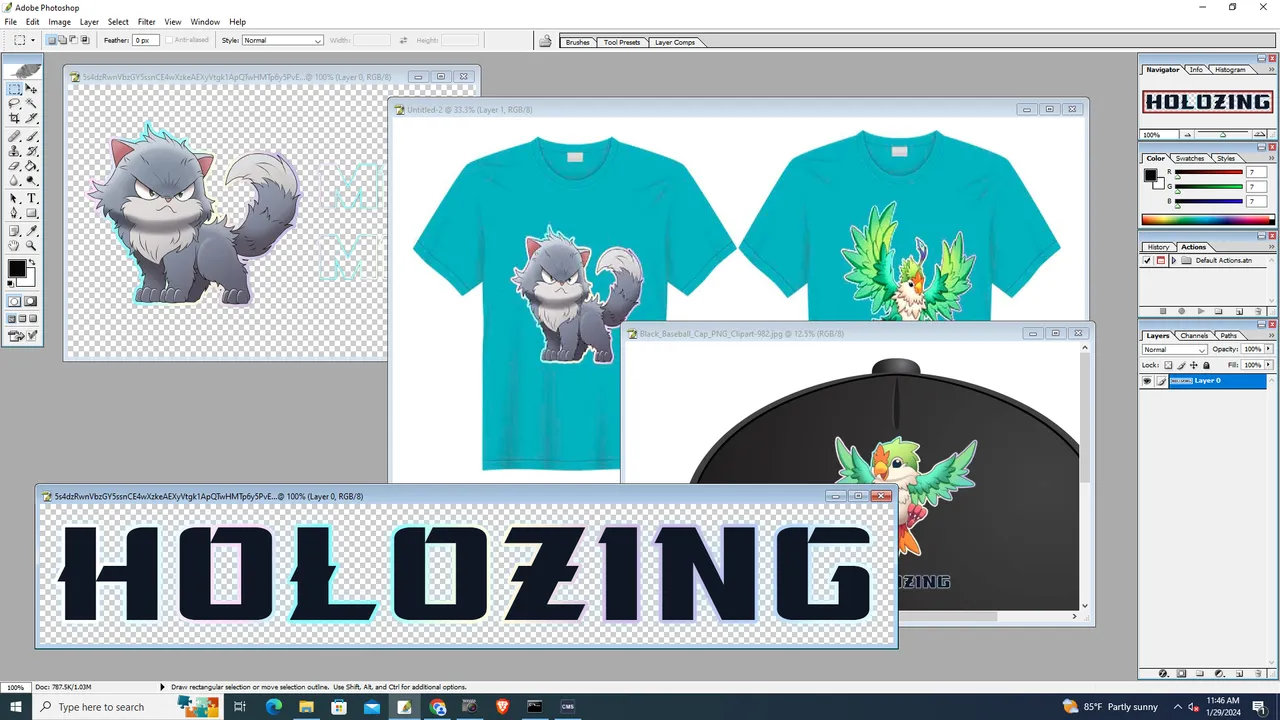Select the Zoom tool
The image size is (1280, 720).
(31, 245)
